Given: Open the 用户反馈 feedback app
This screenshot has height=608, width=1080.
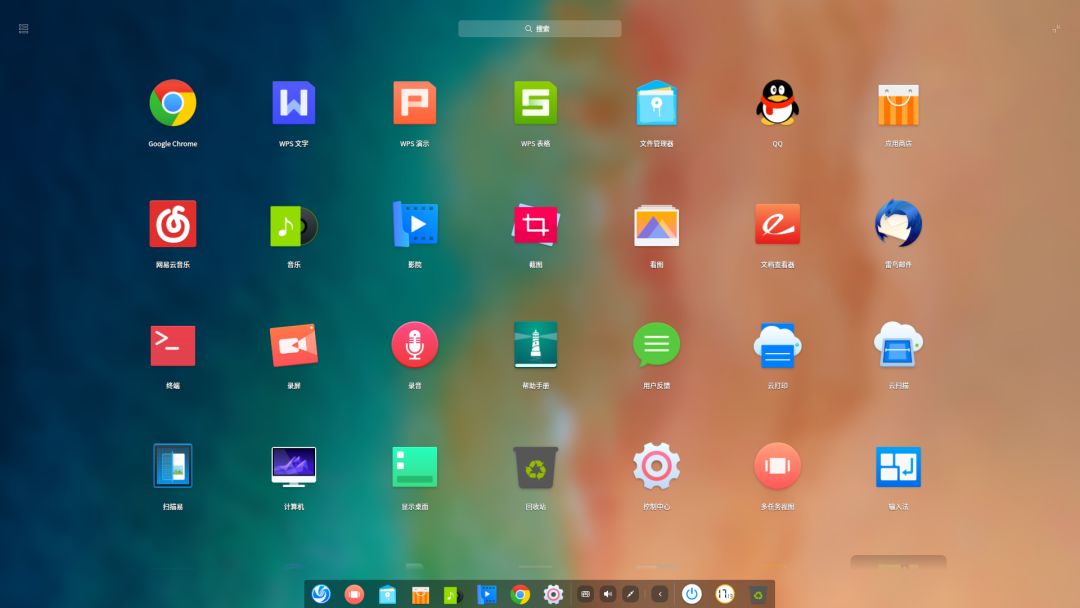Looking at the screenshot, I should click(x=656, y=344).
